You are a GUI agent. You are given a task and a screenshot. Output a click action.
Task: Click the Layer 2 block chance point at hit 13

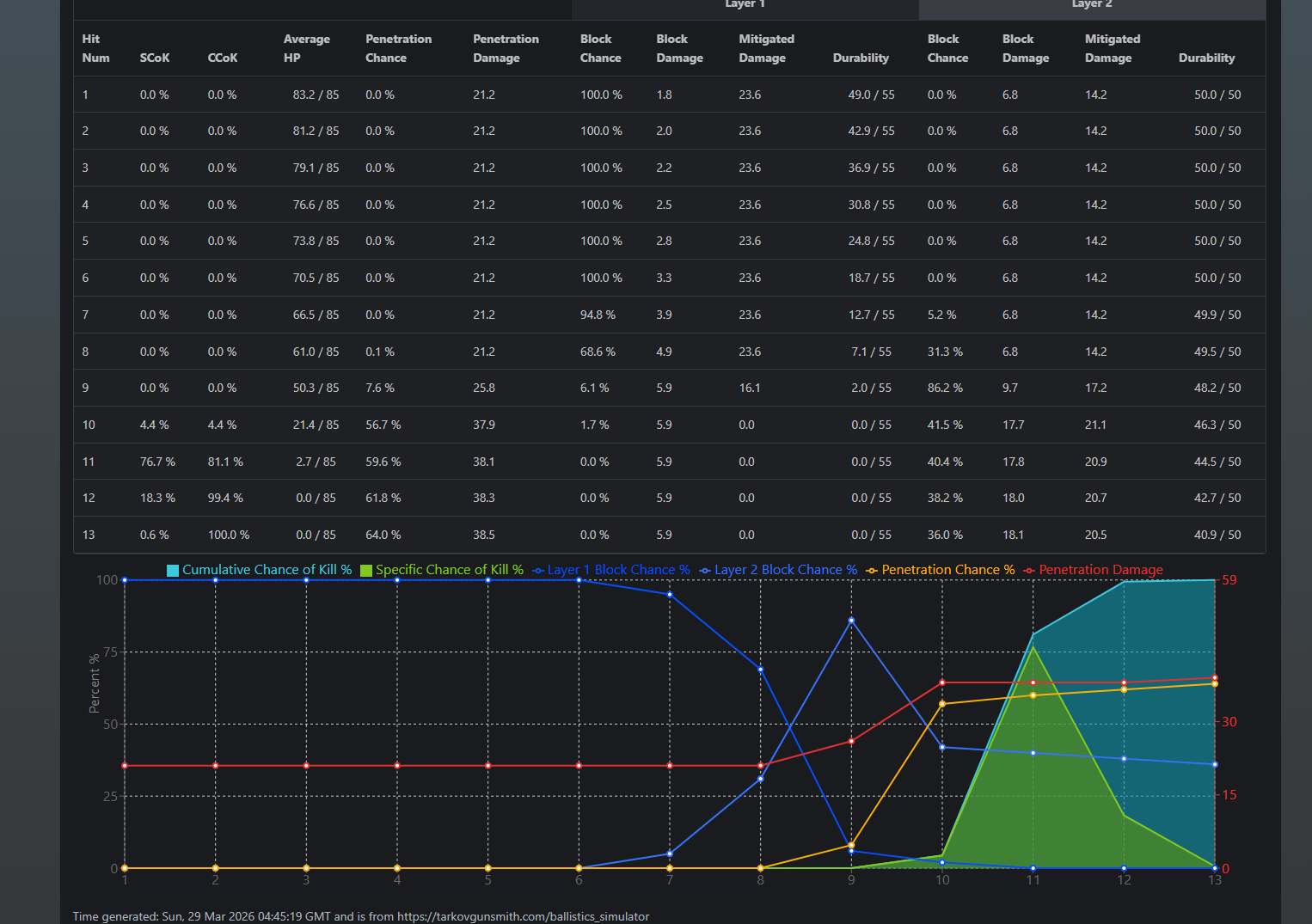[1215, 764]
